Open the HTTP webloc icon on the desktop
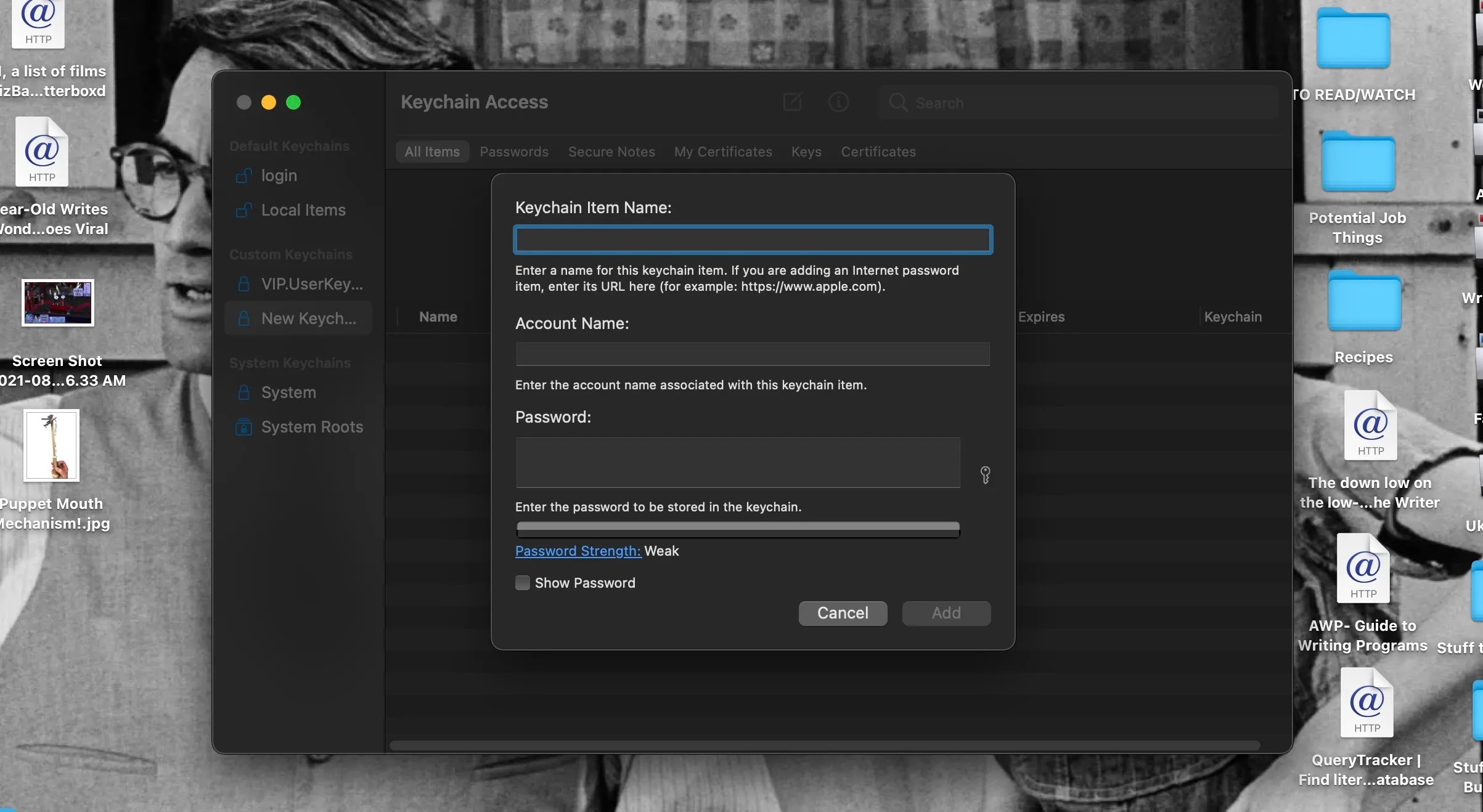Screen dimensions: 1483x812 pos(37,25)
